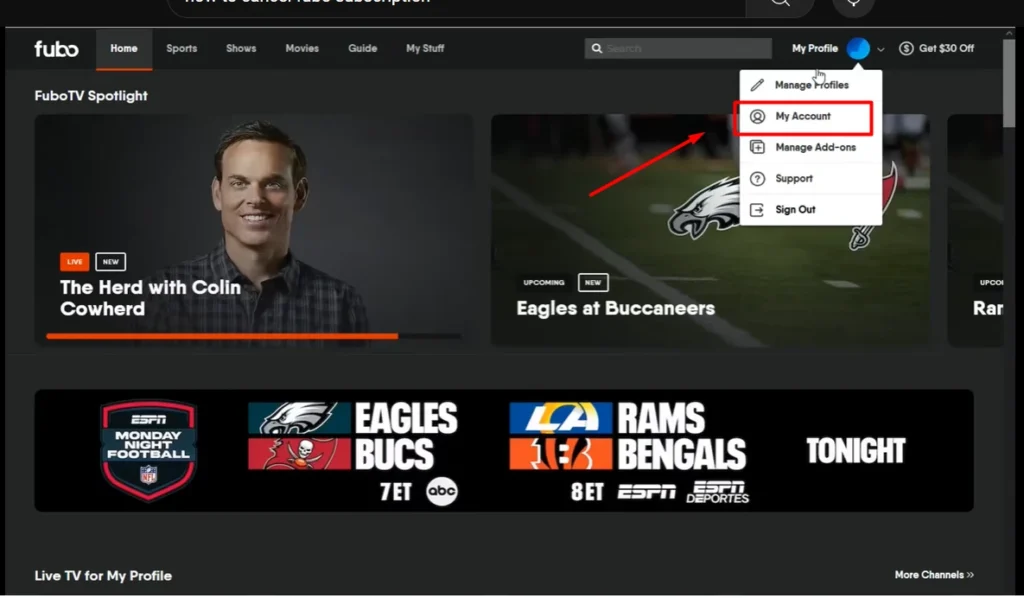The width and height of the screenshot is (1024, 598).
Task: Open the More Channels link
Action: (934, 575)
